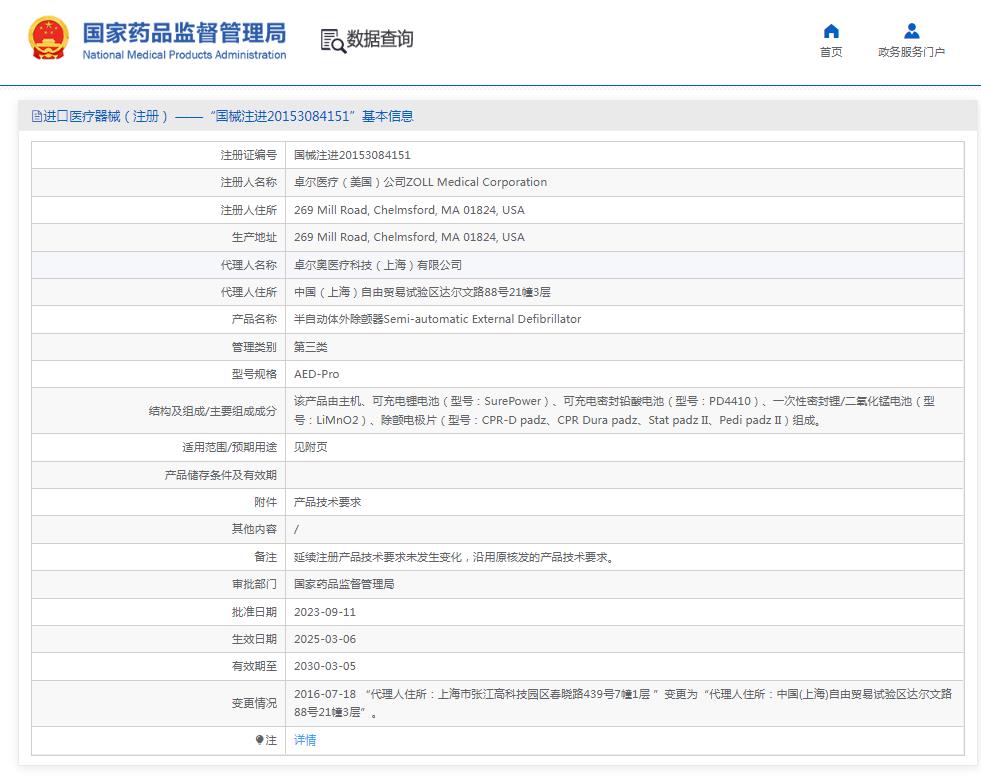Click the 政务服务门户 label
This screenshot has width=981, height=778.
tap(912, 52)
